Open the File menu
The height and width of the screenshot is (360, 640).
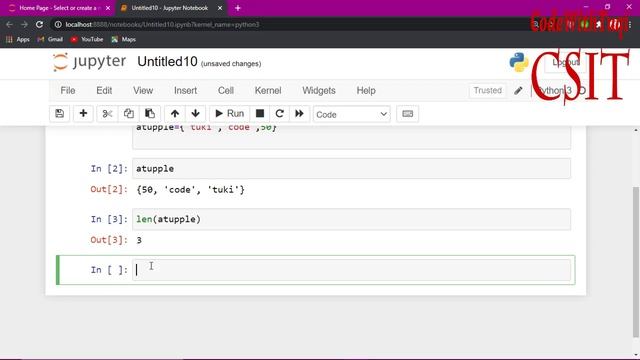[x=68, y=91]
